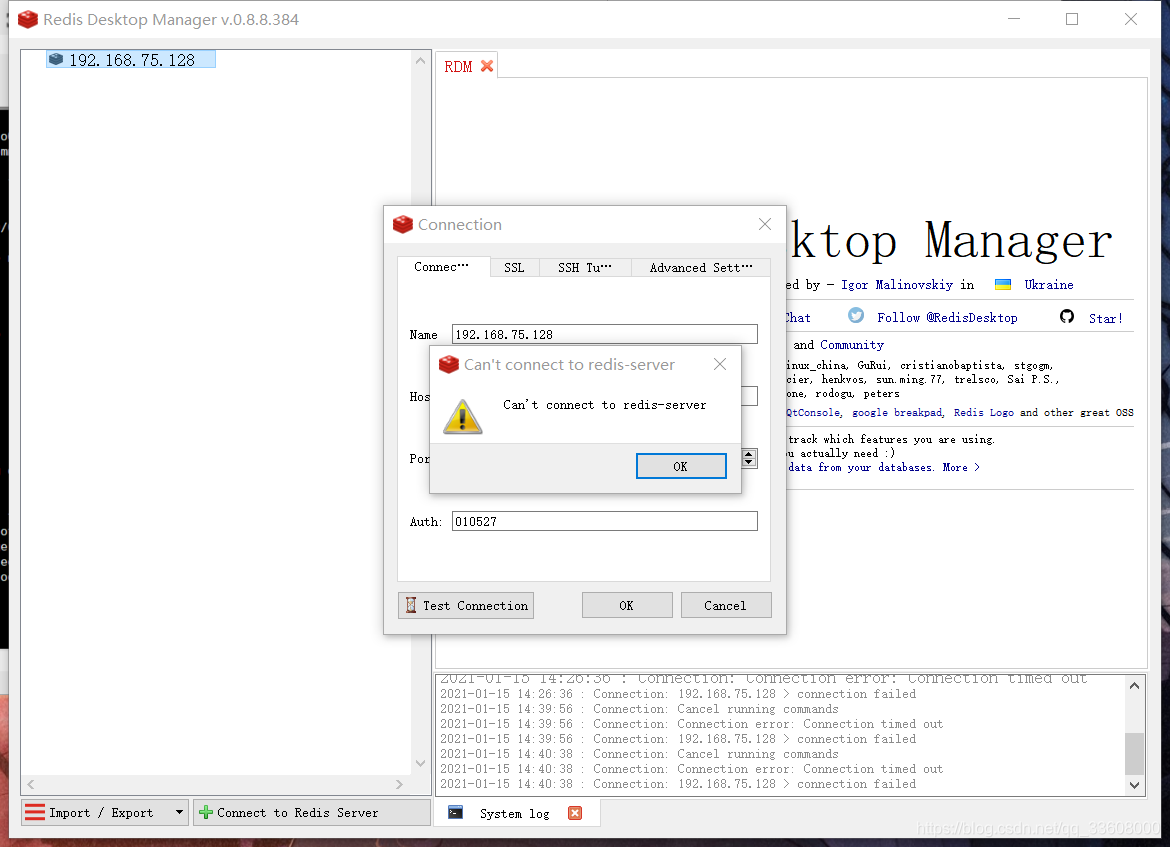Select the 192.168.75.128 server in the tree
Screen dimensions: 1170x847
click(x=131, y=60)
